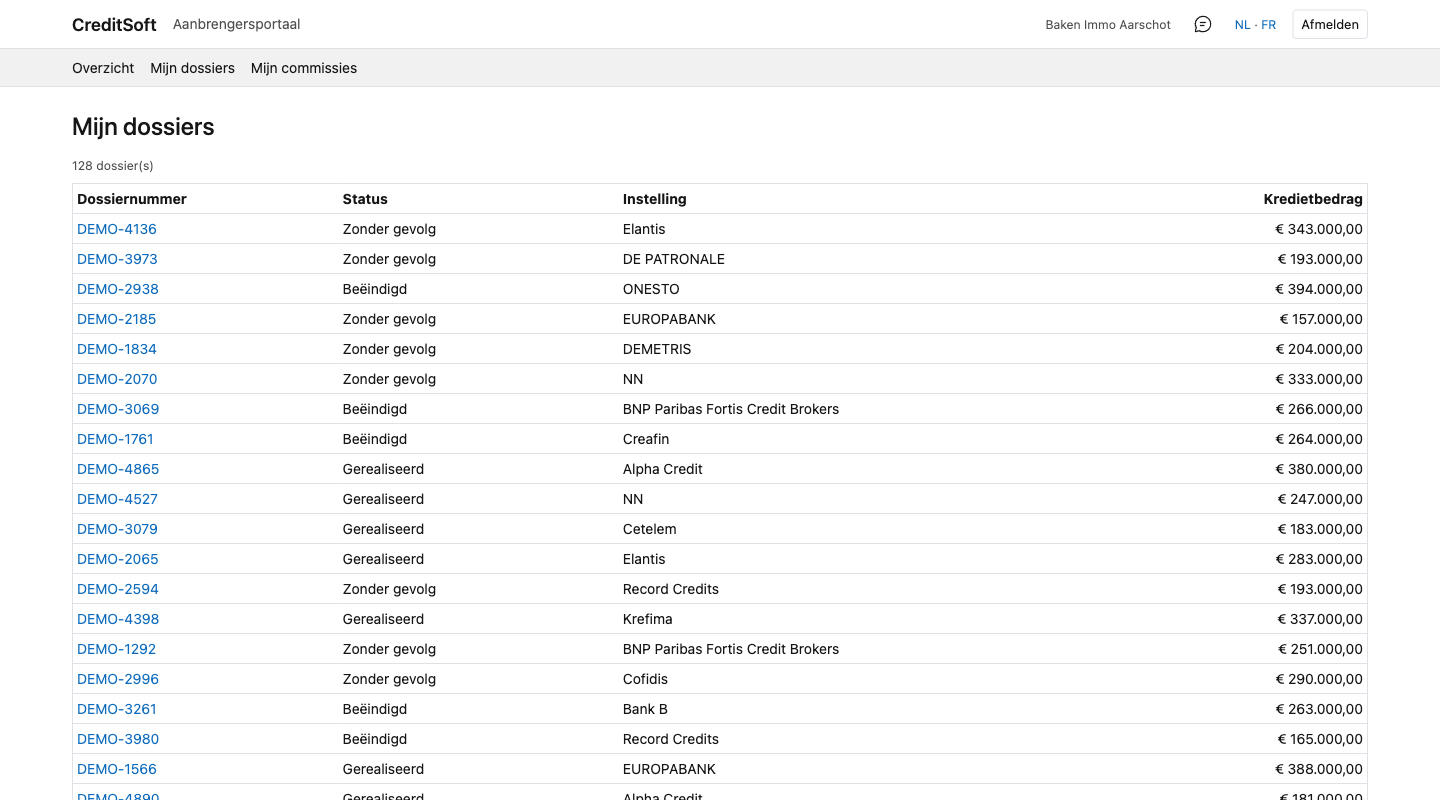Open dossier DEMO-2185
Viewport: 1440px width, 800px height.
116,319
